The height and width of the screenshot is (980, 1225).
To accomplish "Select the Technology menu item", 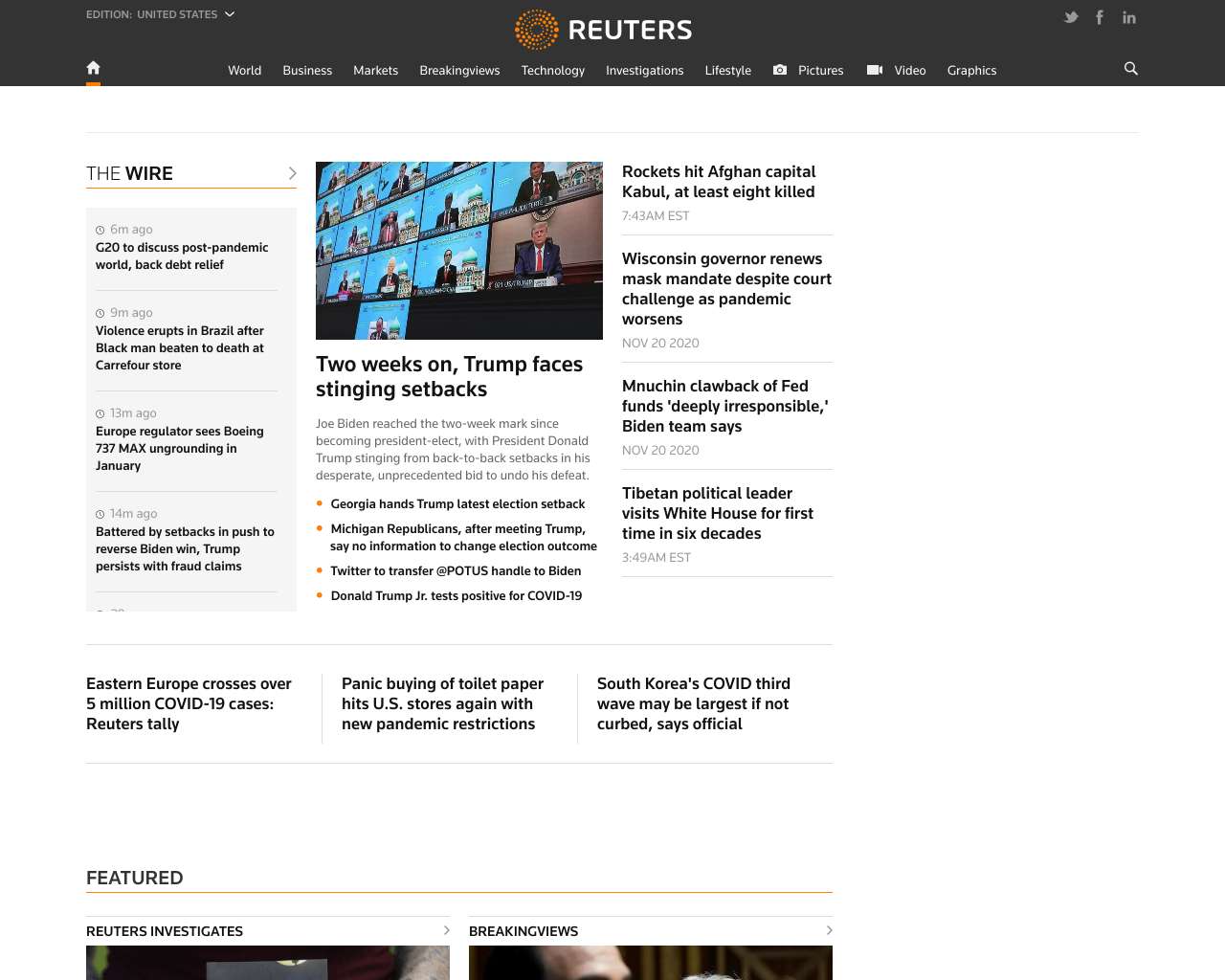I will tap(553, 71).
